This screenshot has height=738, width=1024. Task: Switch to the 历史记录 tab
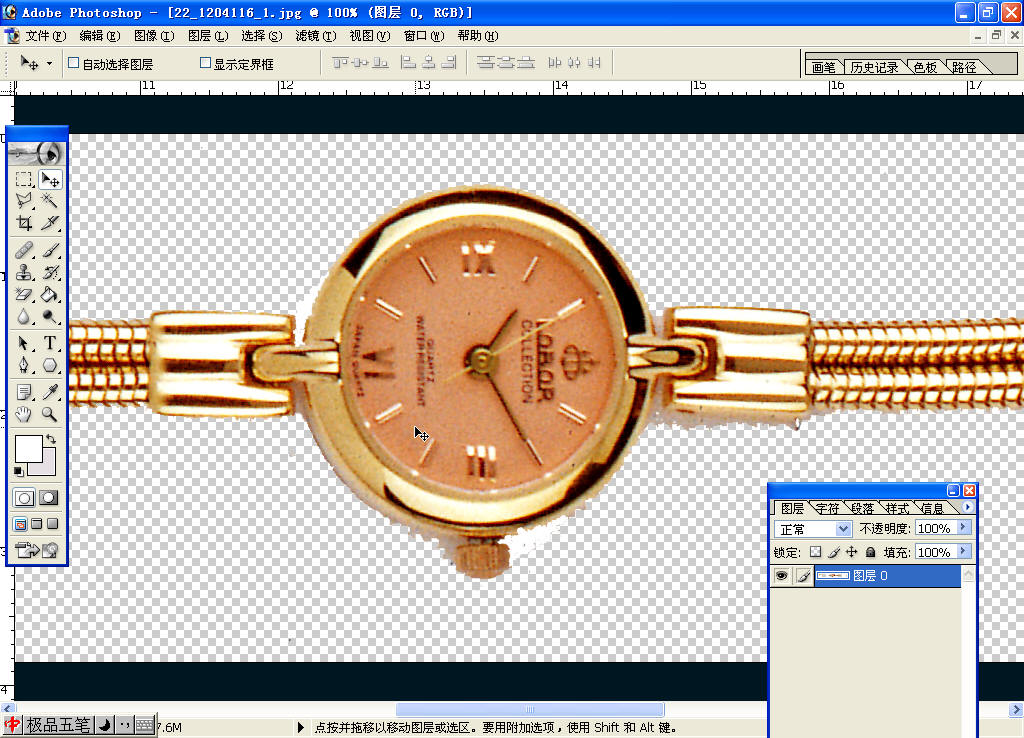pyautogui.click(x=874, y=67)
